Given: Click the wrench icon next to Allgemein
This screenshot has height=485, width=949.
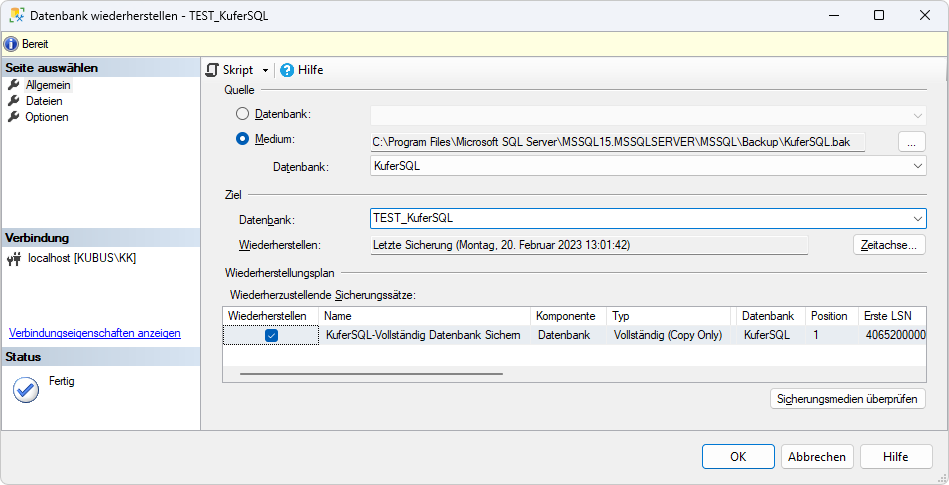Looking at the screenshot, I should point(13,85).
